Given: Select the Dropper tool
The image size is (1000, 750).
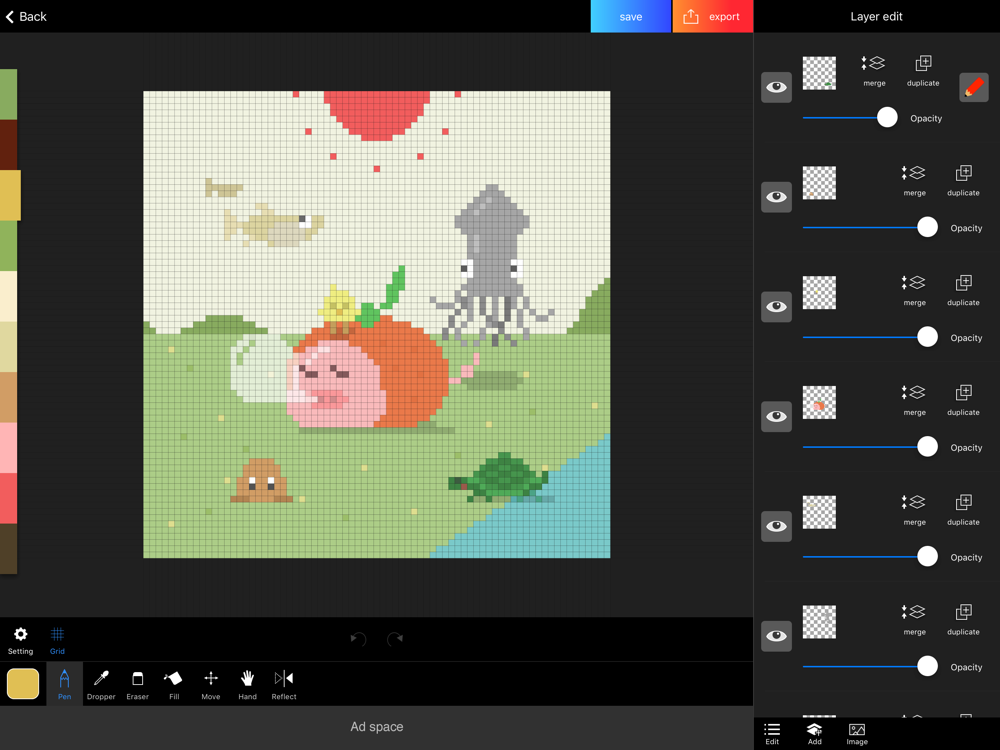Looking at the screenshot, I should click(x=101, y=683).
